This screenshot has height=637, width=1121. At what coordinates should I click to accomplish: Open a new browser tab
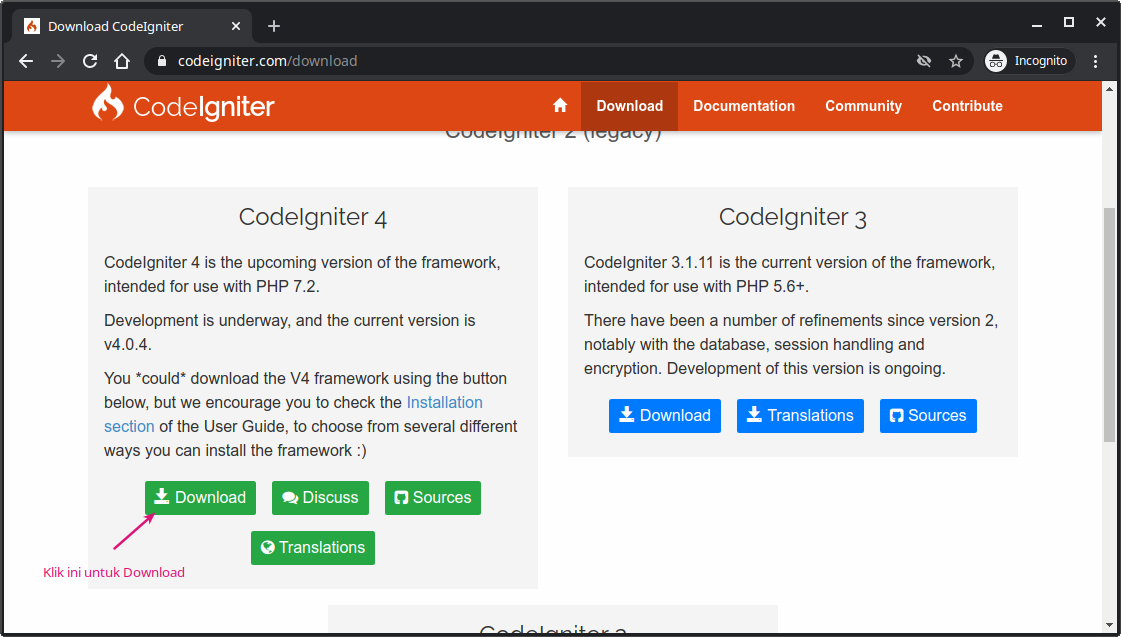274,25
